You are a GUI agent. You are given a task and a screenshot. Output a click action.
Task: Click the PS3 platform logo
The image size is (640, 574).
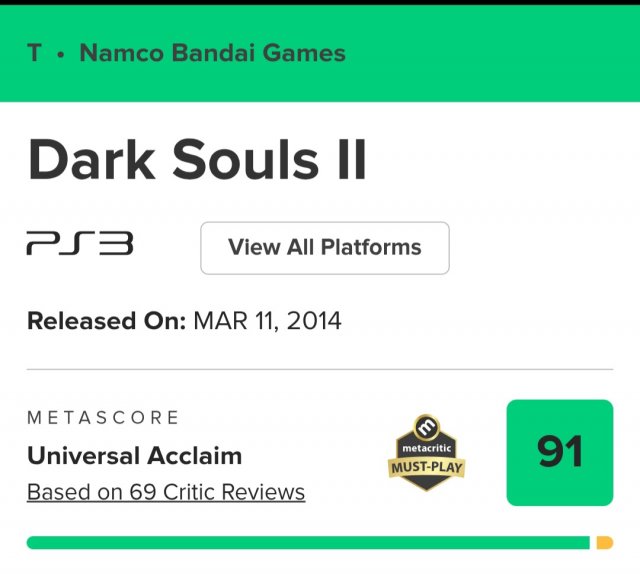(x=79, y=246)
